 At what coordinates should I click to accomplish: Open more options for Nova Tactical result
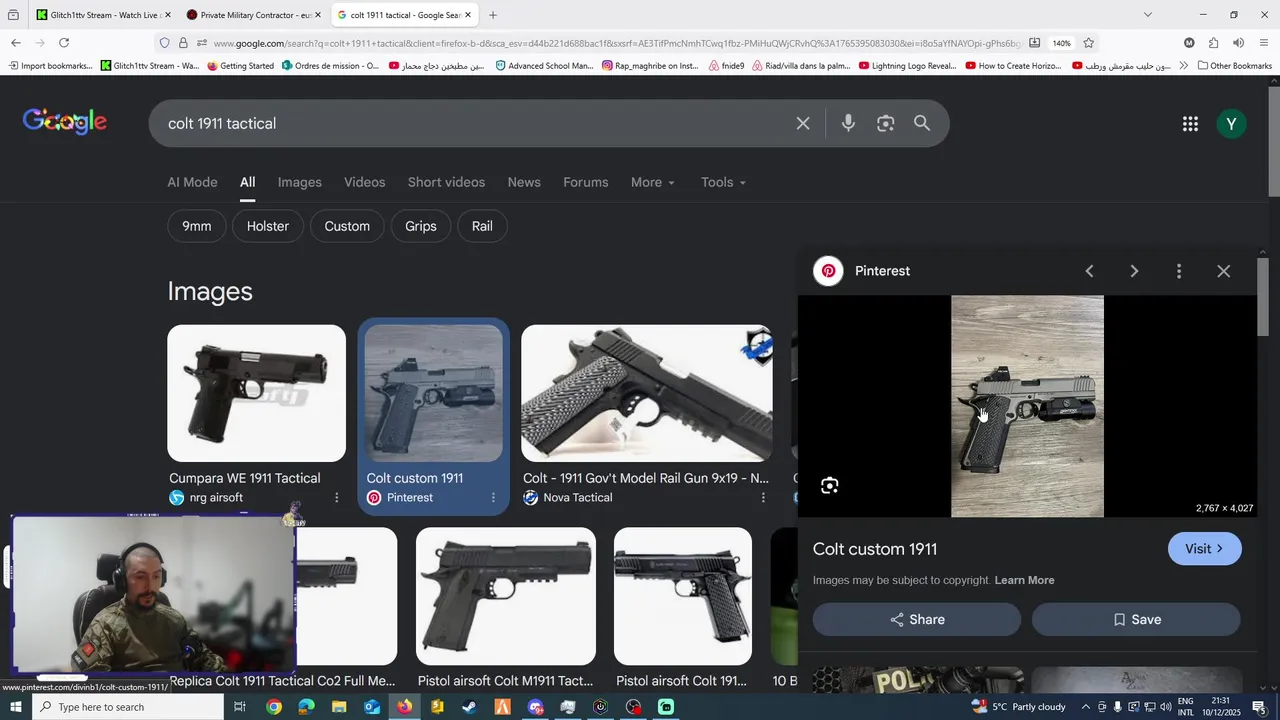[763, 498]
